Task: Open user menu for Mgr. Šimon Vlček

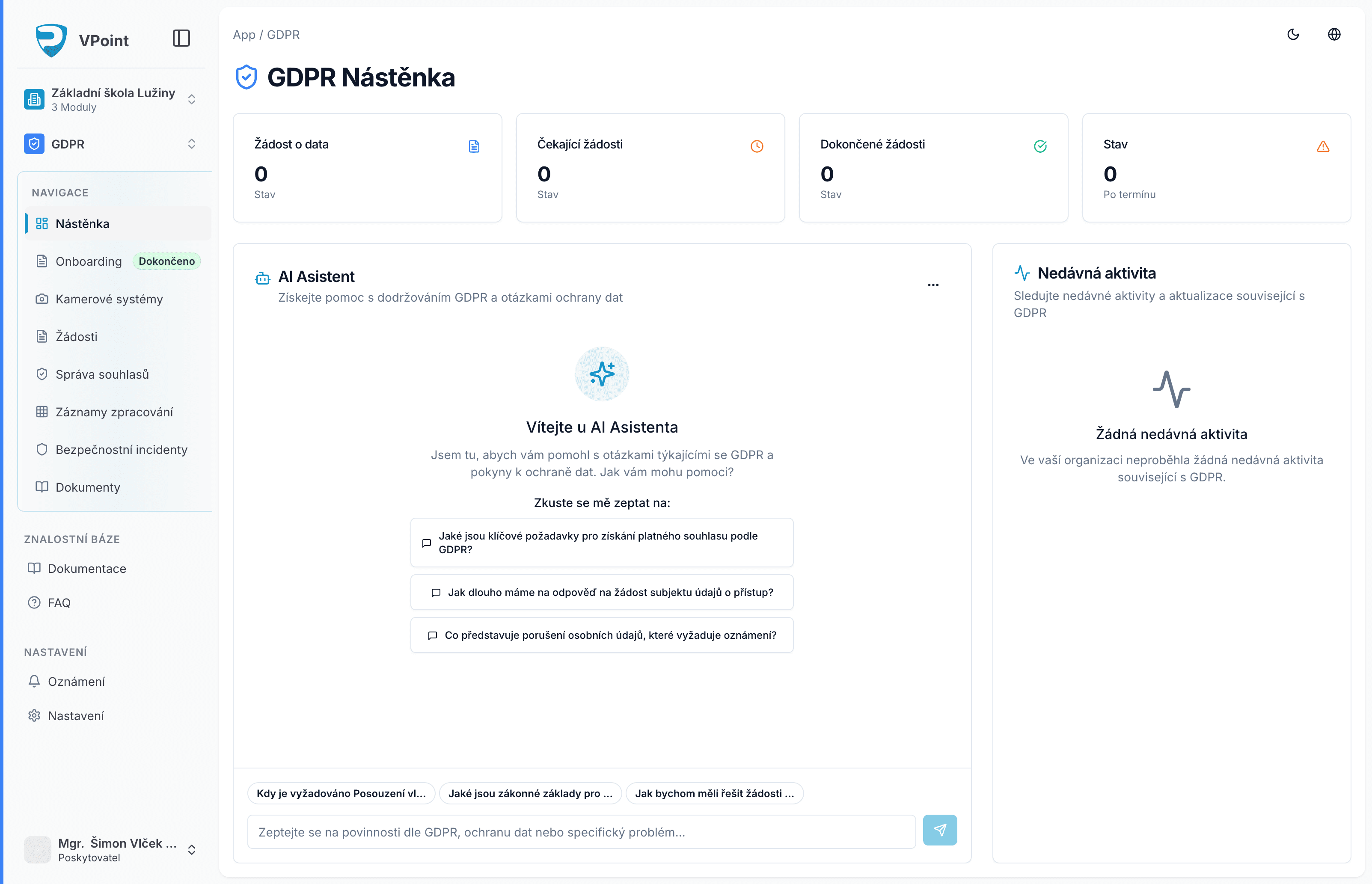Action: click(192, 850)
